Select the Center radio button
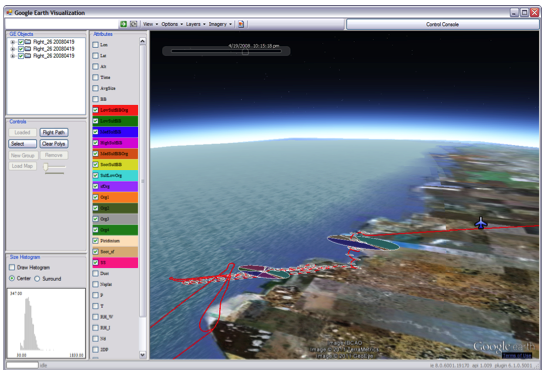 click(x=12, y=278)
